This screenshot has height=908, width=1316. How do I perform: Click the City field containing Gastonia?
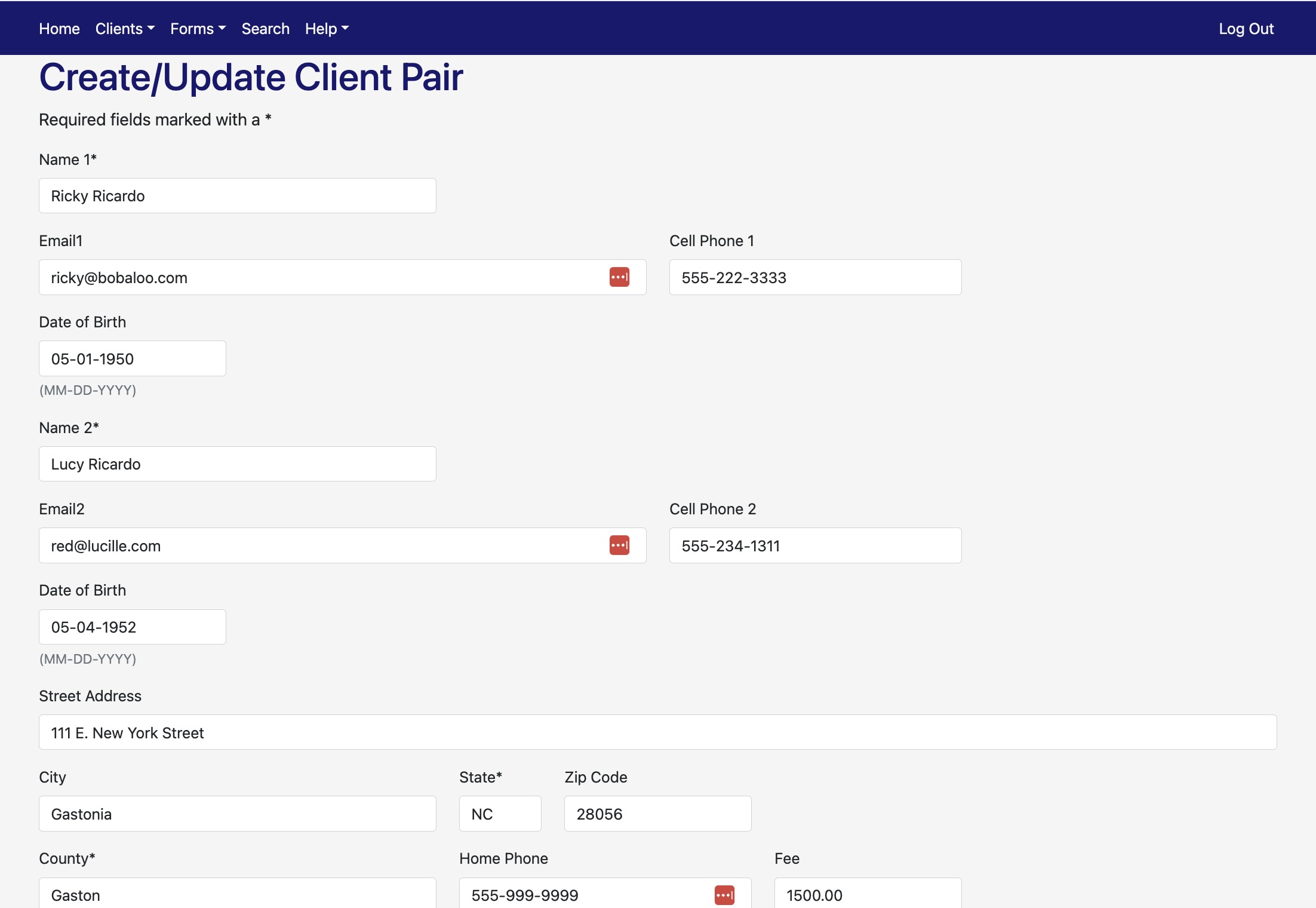point(237,814)
